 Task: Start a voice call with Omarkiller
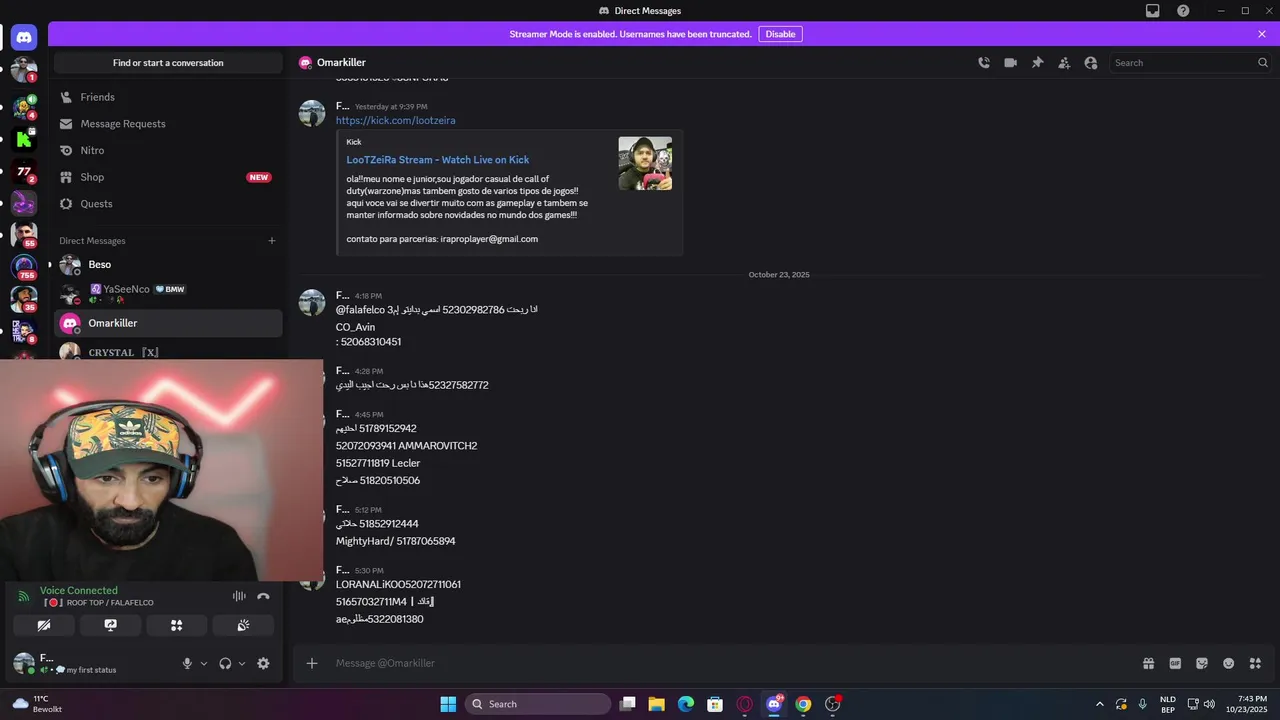(x=984, y=62)
